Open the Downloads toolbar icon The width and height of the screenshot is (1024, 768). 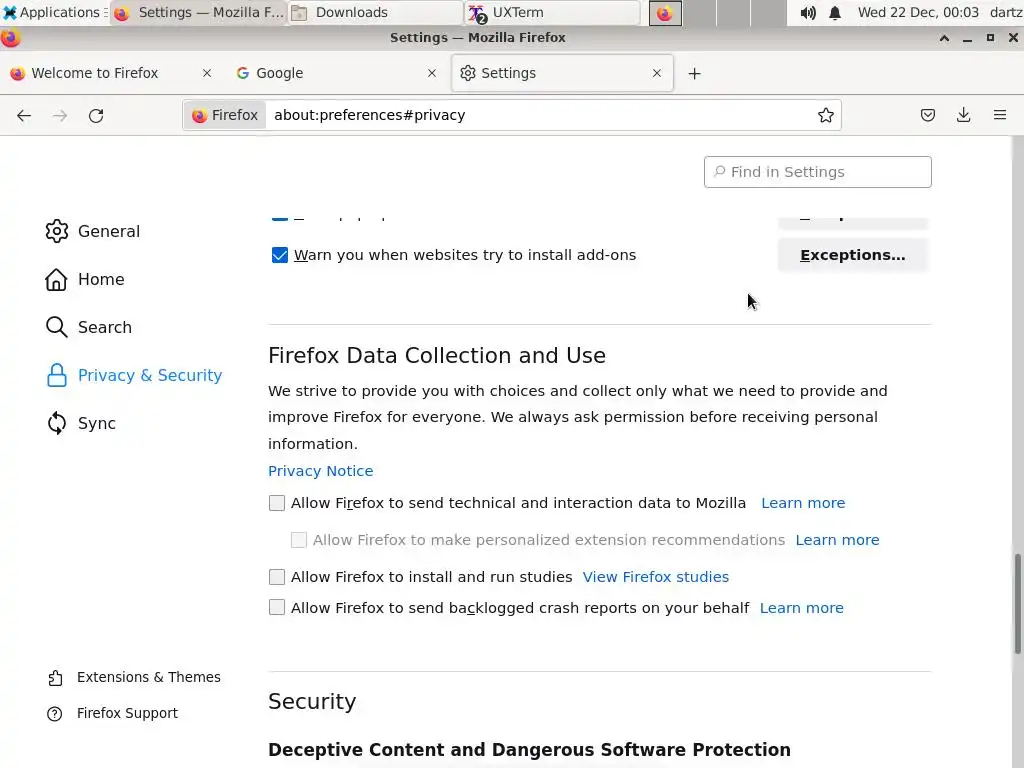(964, 115)
